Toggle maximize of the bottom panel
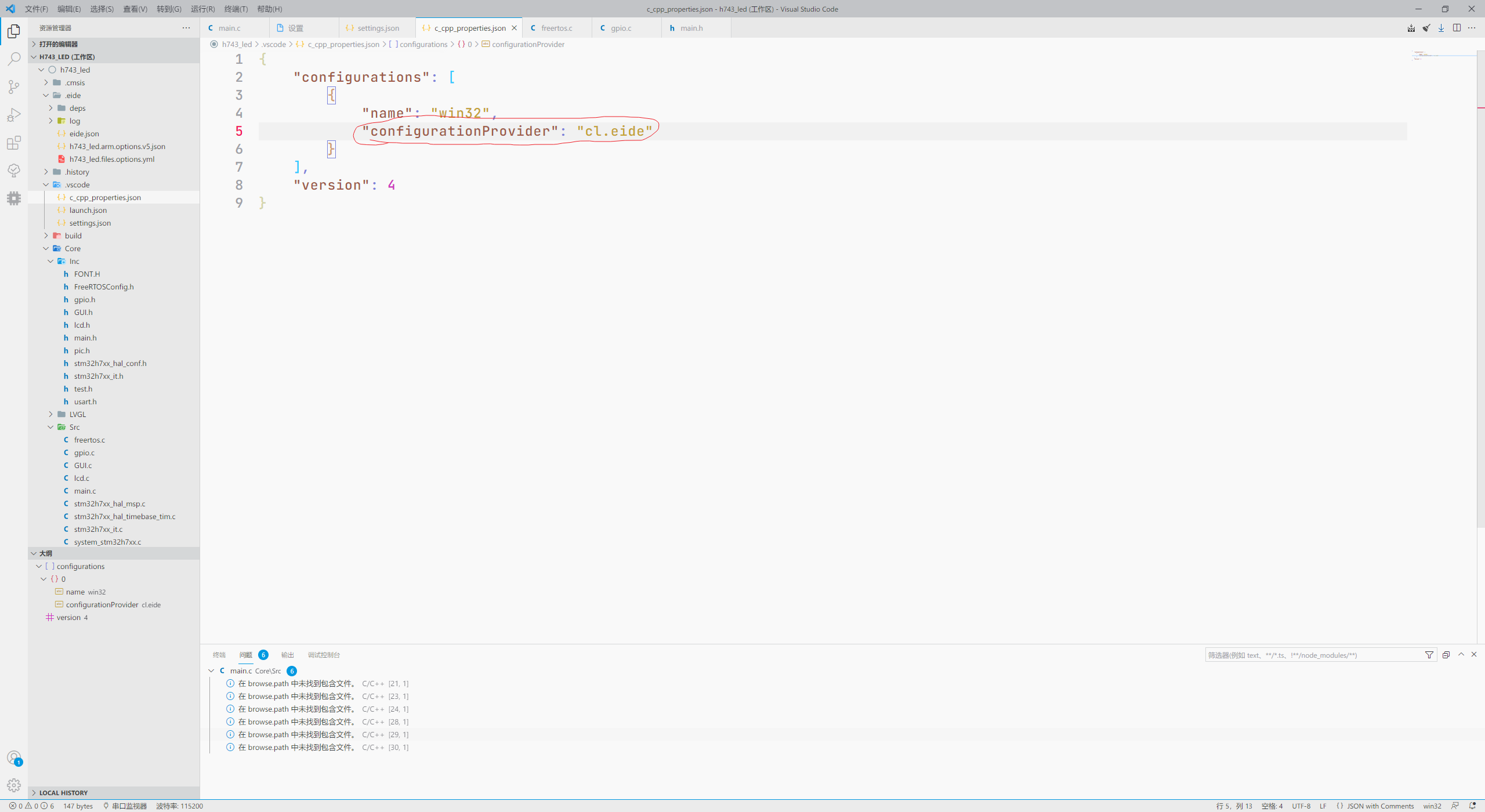Image resolution: width=1485 pixels, height=812 pixels. coord(1461,654)
